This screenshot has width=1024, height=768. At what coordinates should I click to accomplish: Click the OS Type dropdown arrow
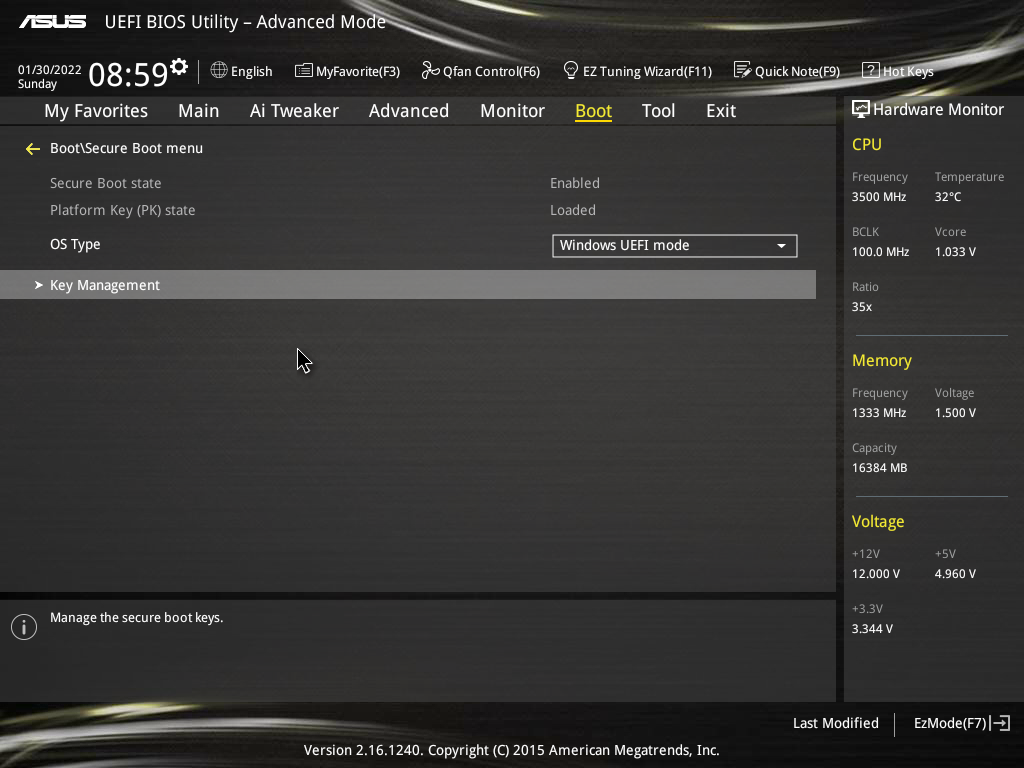pos(781,246)
